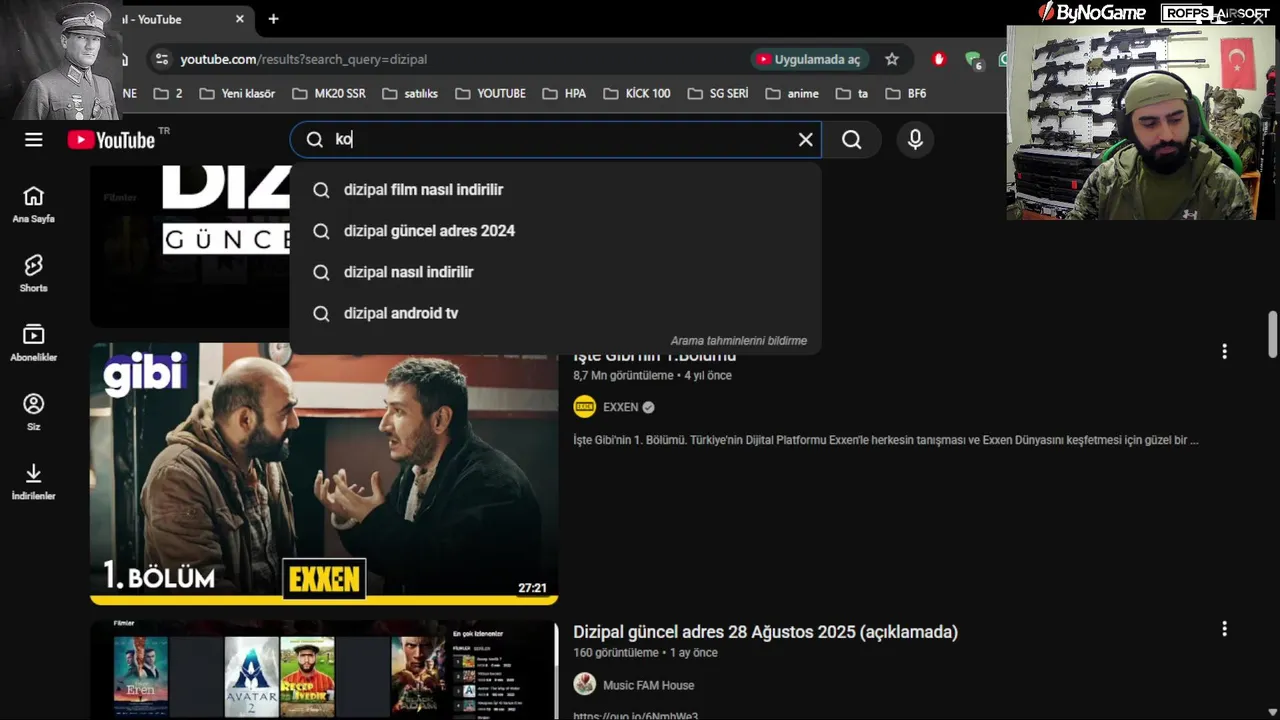The height and width of the screenshot is (720, 1280).
Task: Open more options for Gibi video
Action: [x=1224, y=352]
